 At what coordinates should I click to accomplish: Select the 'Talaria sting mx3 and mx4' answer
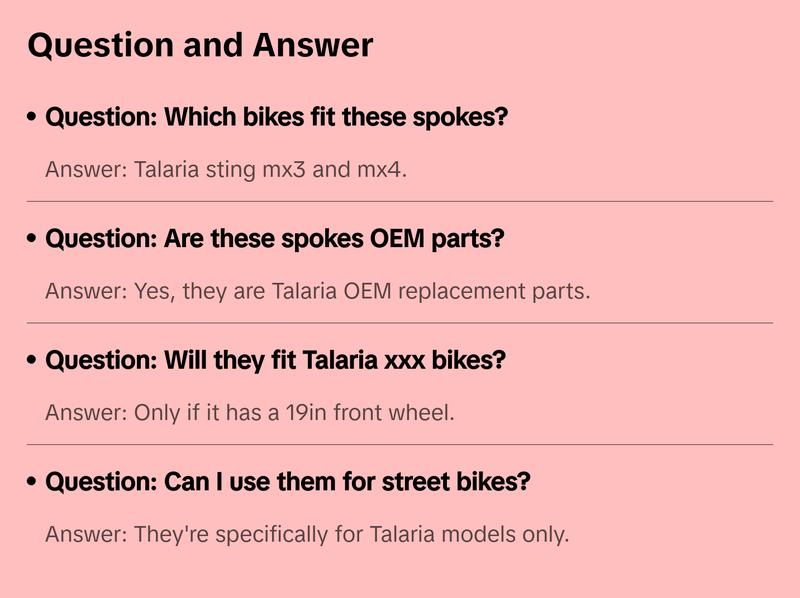coord(226,170)
